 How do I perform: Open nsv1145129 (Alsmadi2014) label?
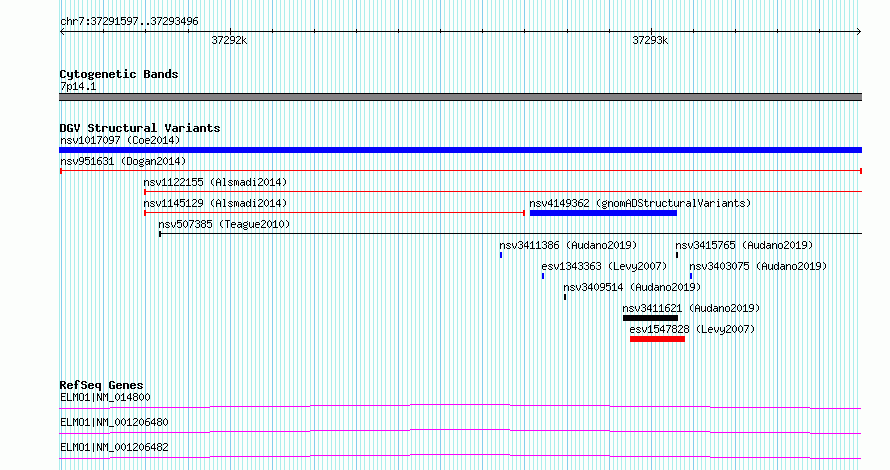click(215, 203)
